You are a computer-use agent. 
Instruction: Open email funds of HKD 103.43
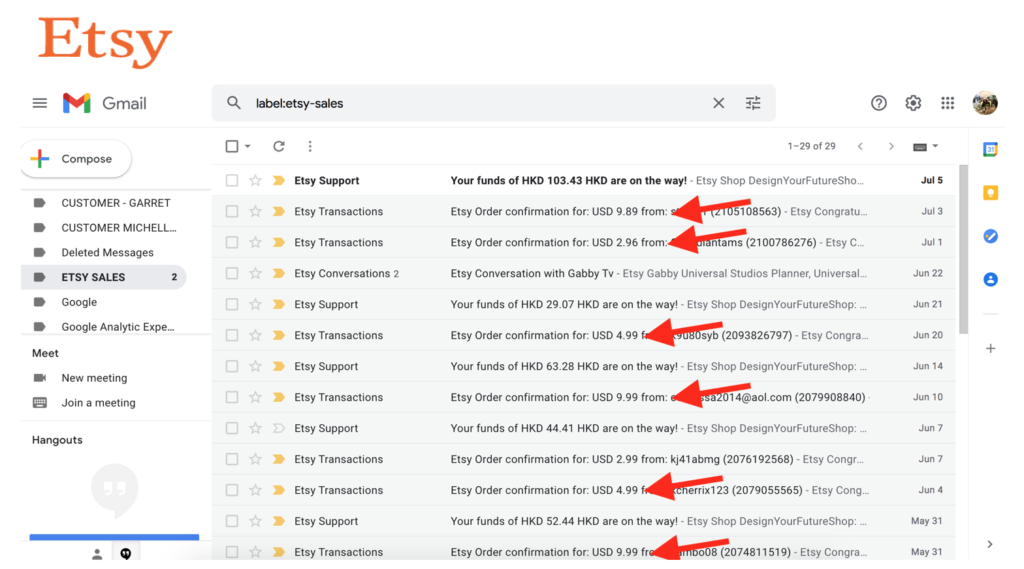(584, 180)
